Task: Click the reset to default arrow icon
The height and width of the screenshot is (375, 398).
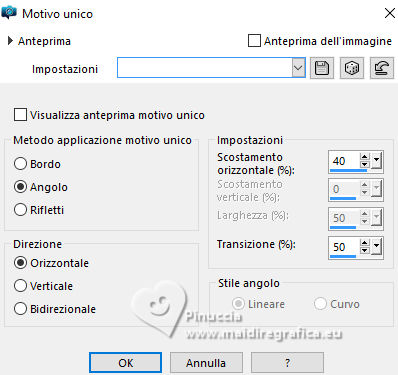Action: coord(382,68)
